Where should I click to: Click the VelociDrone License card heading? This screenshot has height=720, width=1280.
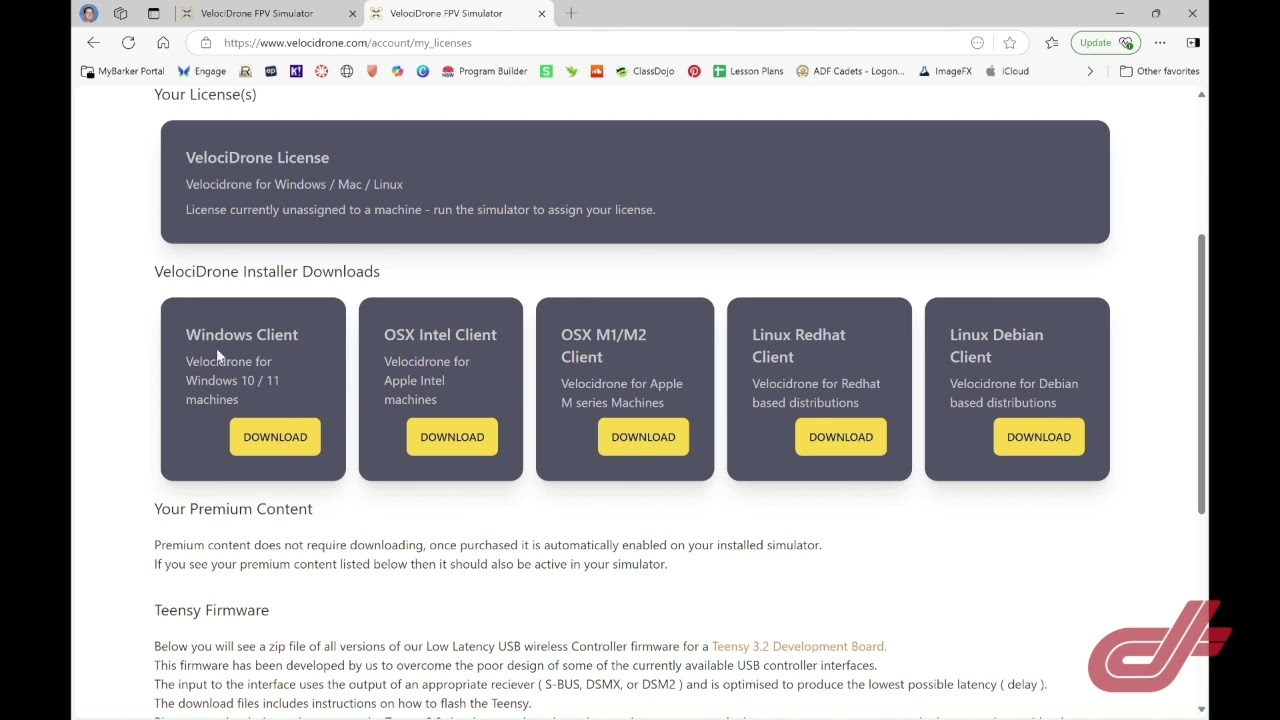point(257,157)
